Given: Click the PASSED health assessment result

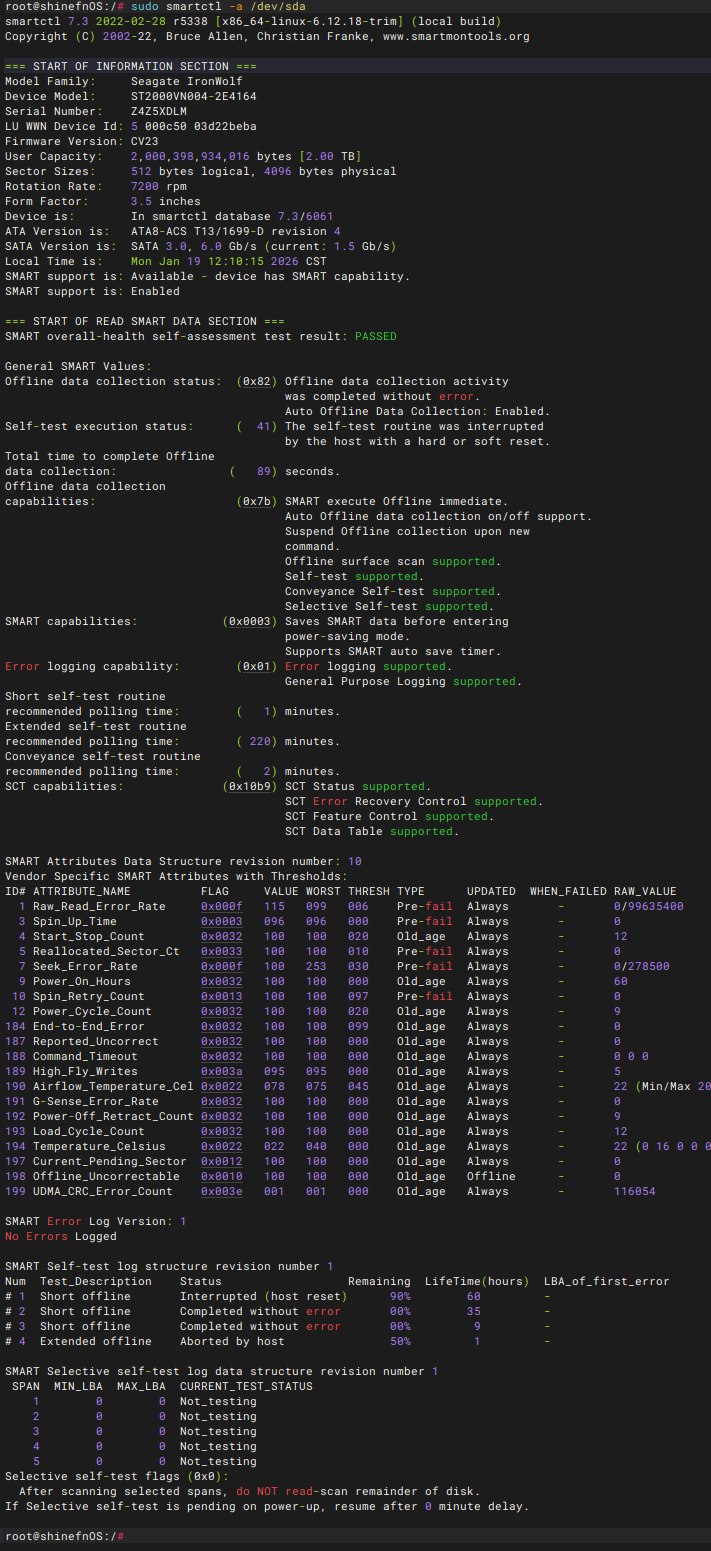Looking at the screenshot, I should [376, 336].
